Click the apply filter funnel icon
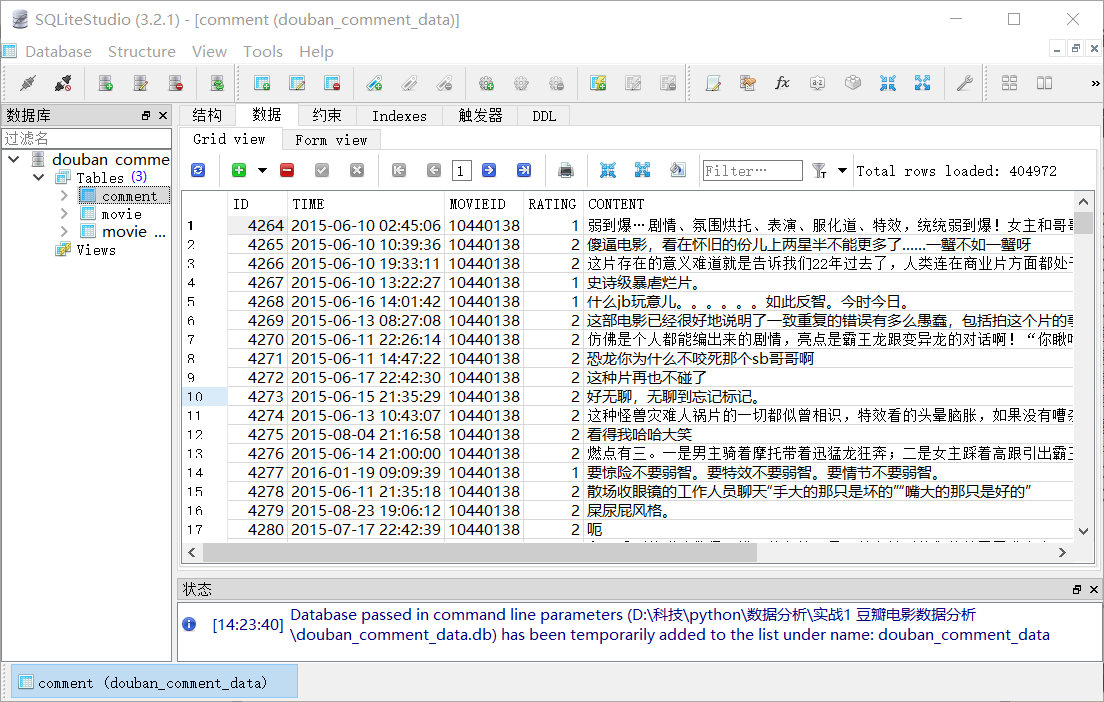This screenshot has width=1104, height=702. pos(819,170)
